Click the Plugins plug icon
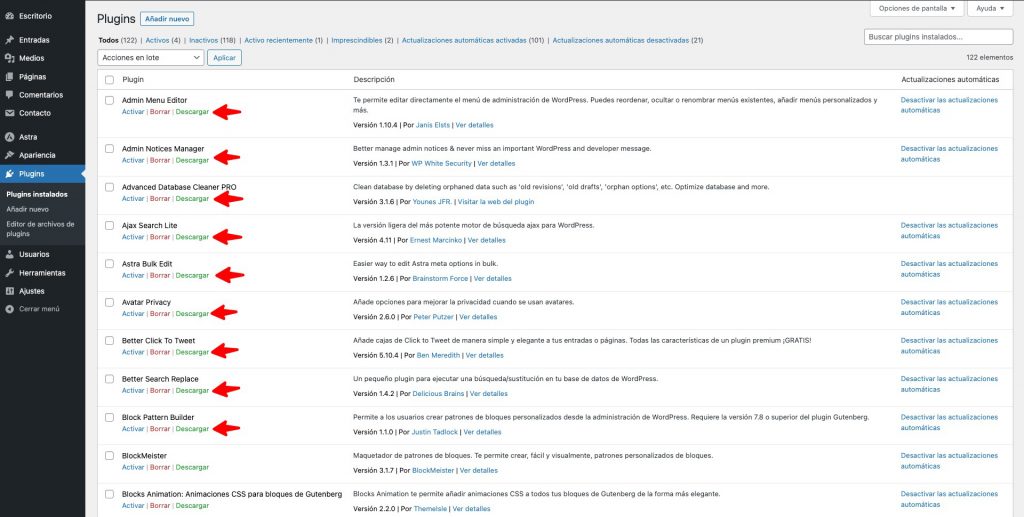The width and height of the screenshot is (1024, 517). click(x=9, y=174)
